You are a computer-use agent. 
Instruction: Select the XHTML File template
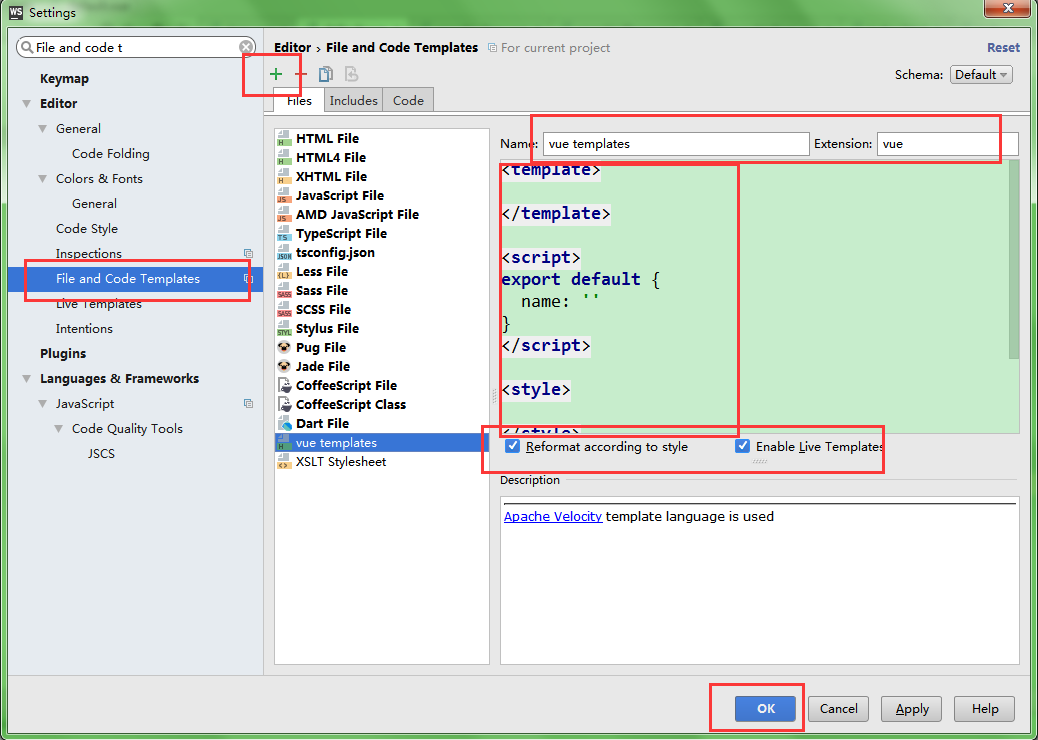tap(382, 177)
